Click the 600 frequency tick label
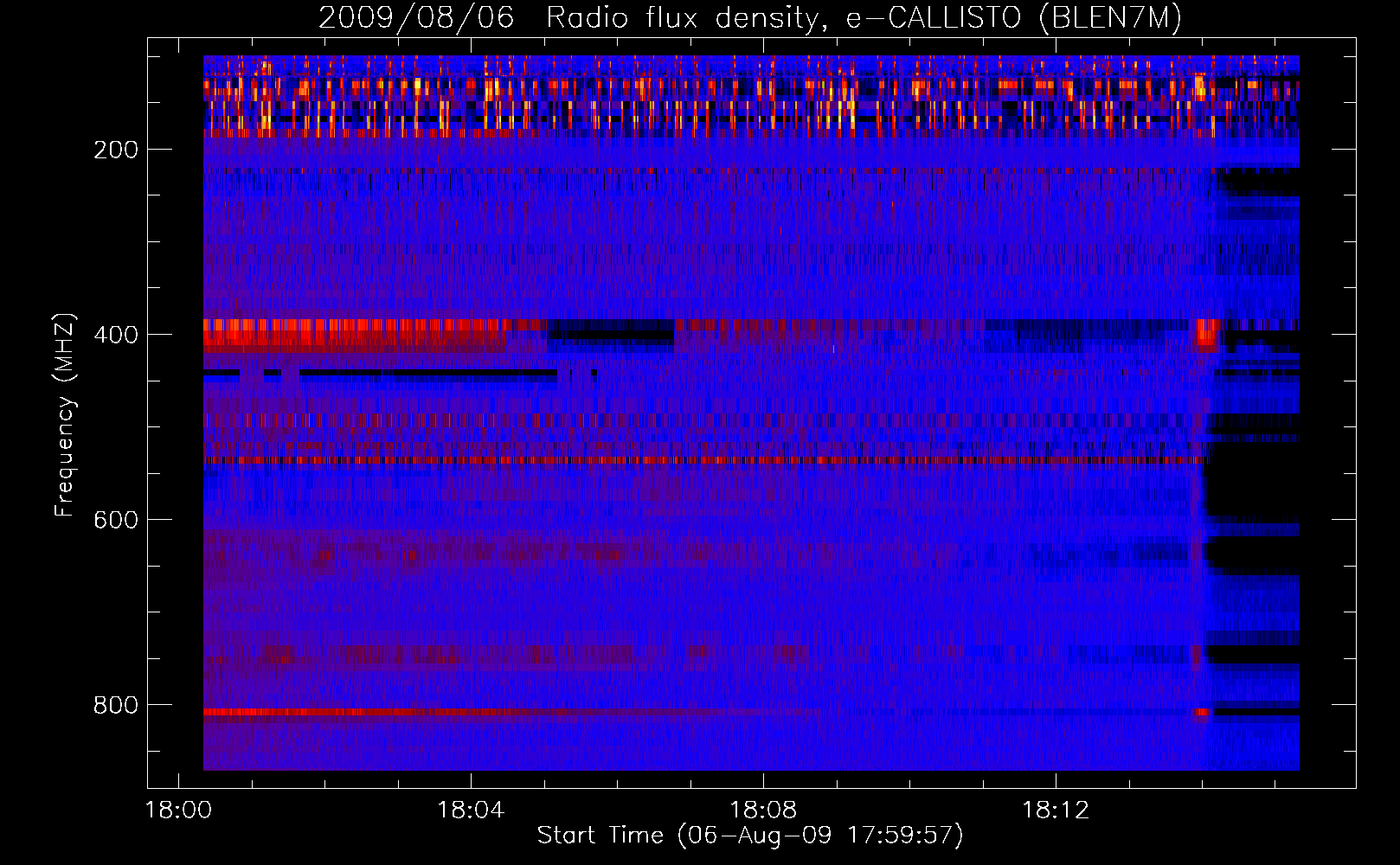This screenshot has height=865, width=1400. point(116,520)
